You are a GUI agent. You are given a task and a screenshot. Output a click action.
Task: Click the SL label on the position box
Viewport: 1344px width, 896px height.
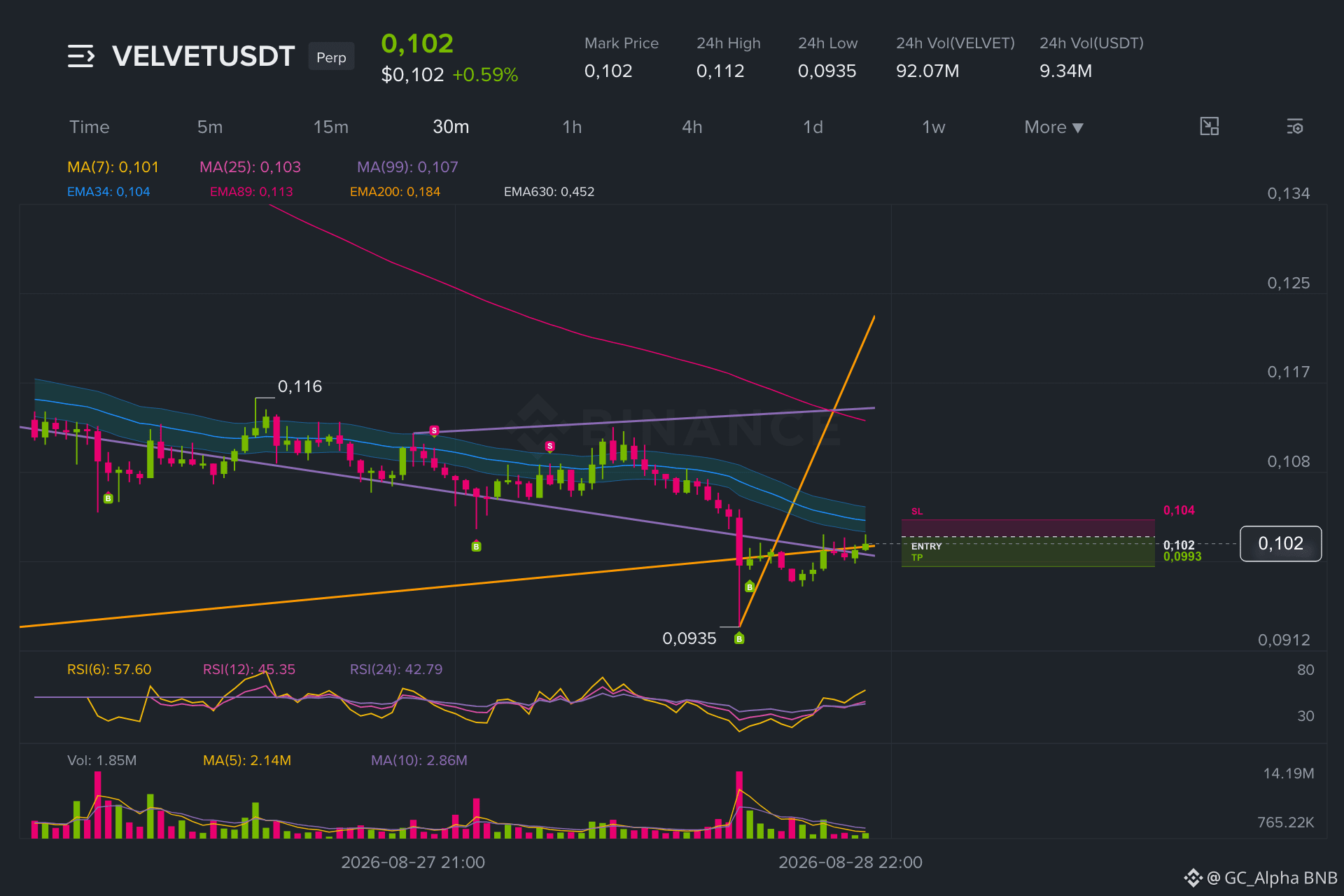pos(917,512)
